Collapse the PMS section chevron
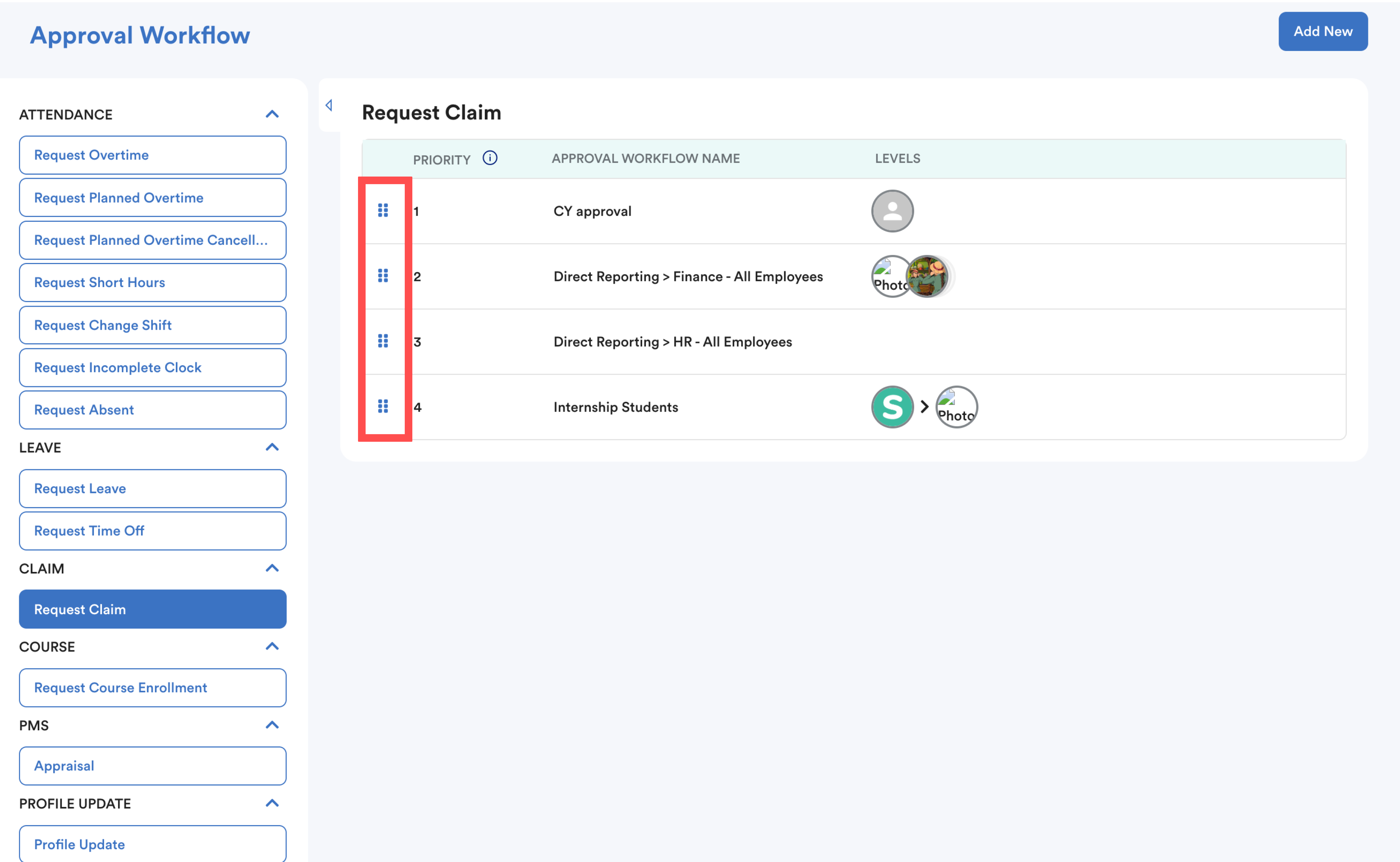1400x862 pixels. click(272, 725)
